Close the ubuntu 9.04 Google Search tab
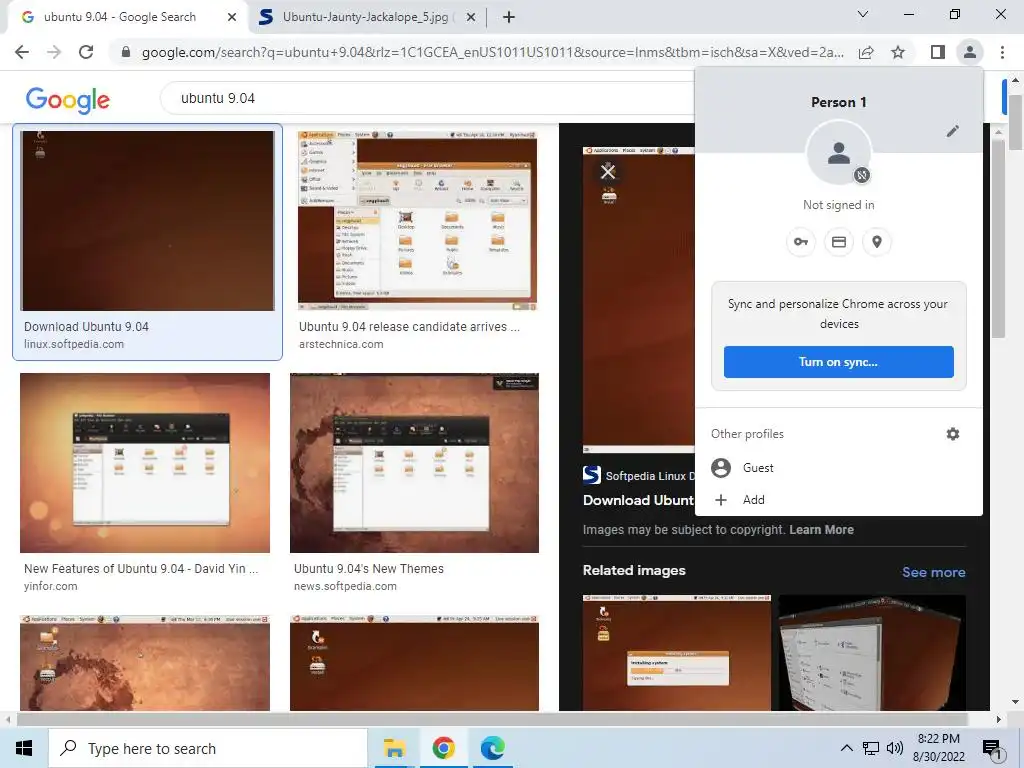 tap(232, 17)
